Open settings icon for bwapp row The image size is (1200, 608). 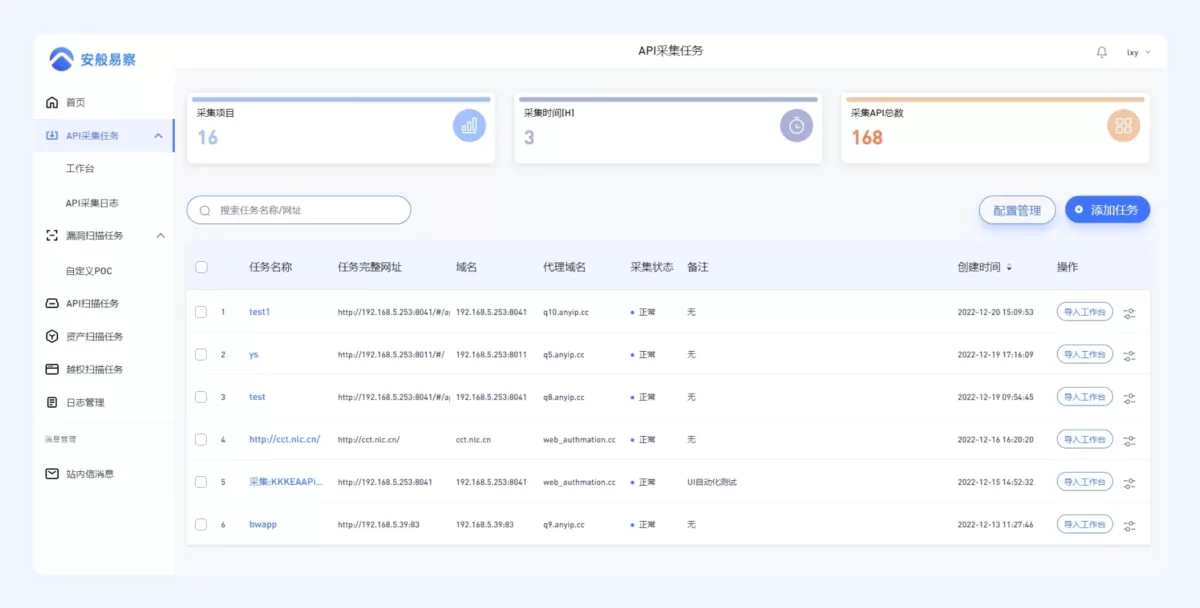click(1129, 525)
